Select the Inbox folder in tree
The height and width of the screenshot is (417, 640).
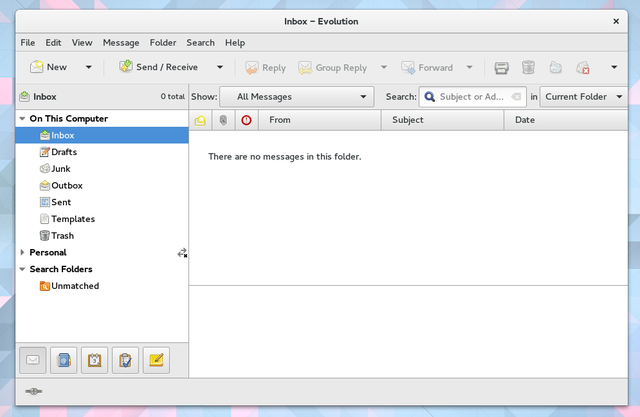click(x=102, y=135)
